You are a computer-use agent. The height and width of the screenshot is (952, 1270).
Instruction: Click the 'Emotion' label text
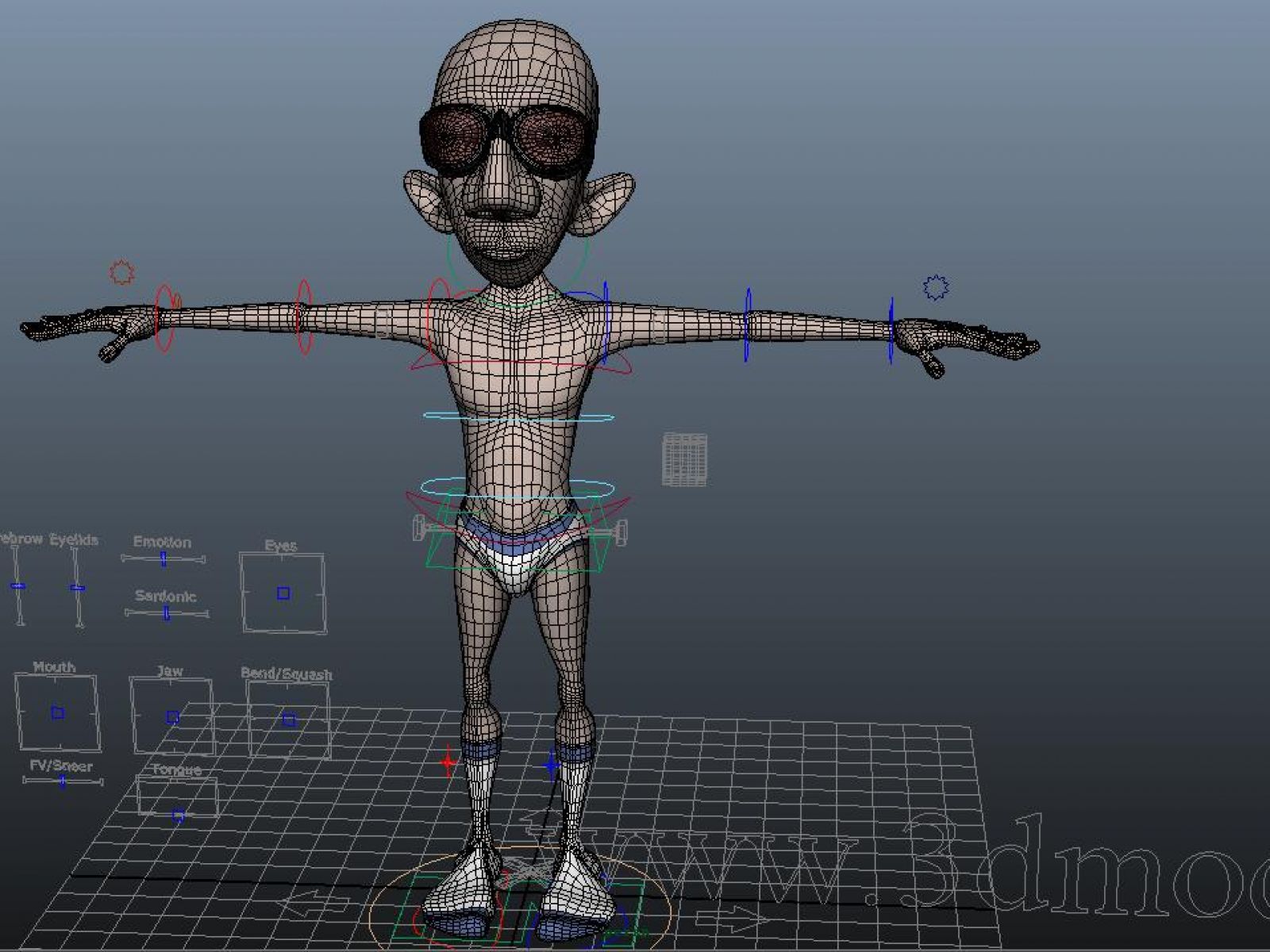[x=162, y=542]
